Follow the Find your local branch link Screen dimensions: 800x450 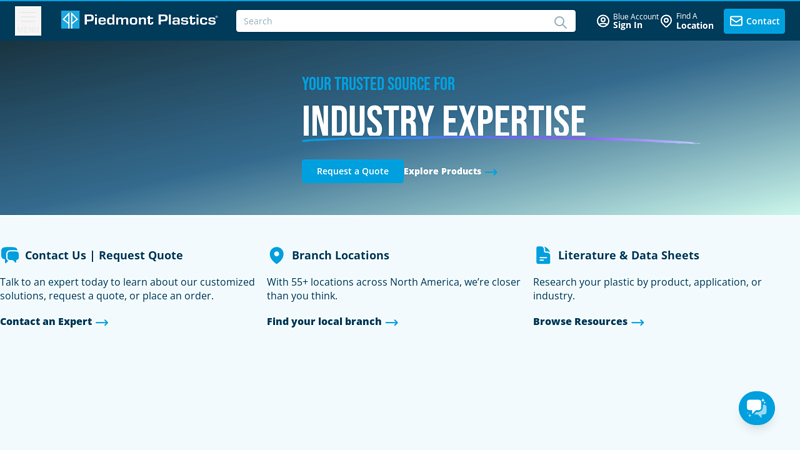(x=332, y=321)
